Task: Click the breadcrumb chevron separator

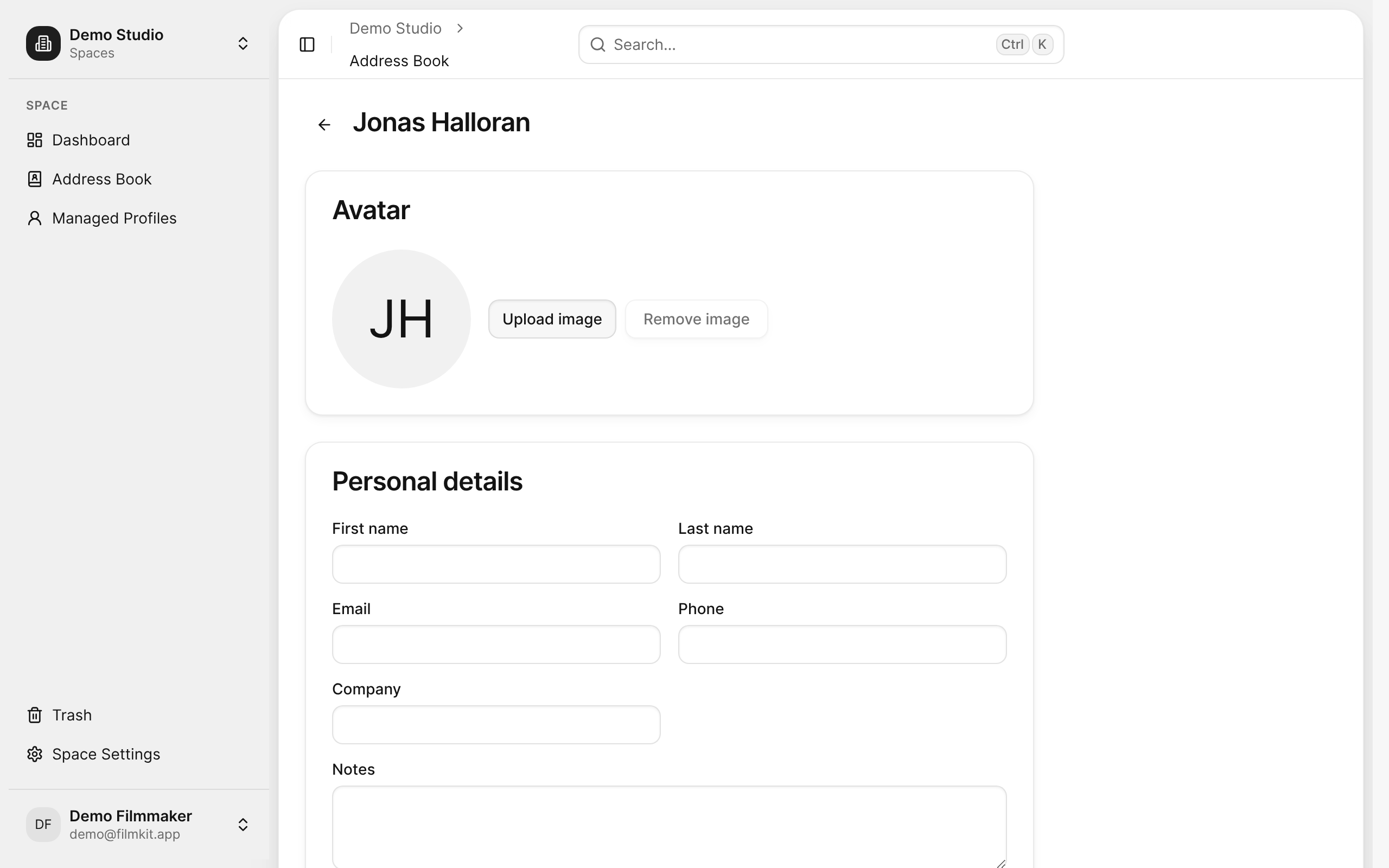Action: (460, 28)
